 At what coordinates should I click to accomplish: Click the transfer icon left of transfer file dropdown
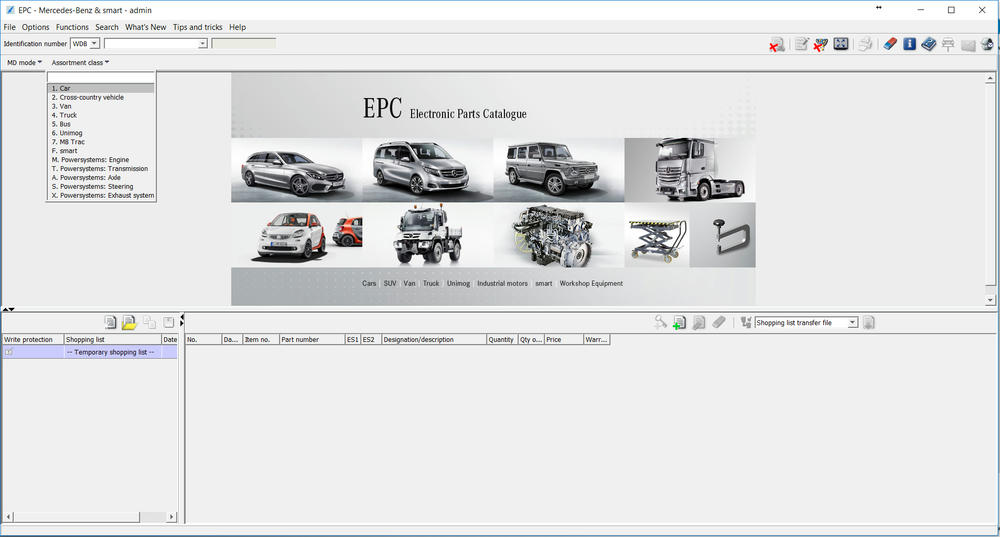pyautogui.click(x=746, y=323)
